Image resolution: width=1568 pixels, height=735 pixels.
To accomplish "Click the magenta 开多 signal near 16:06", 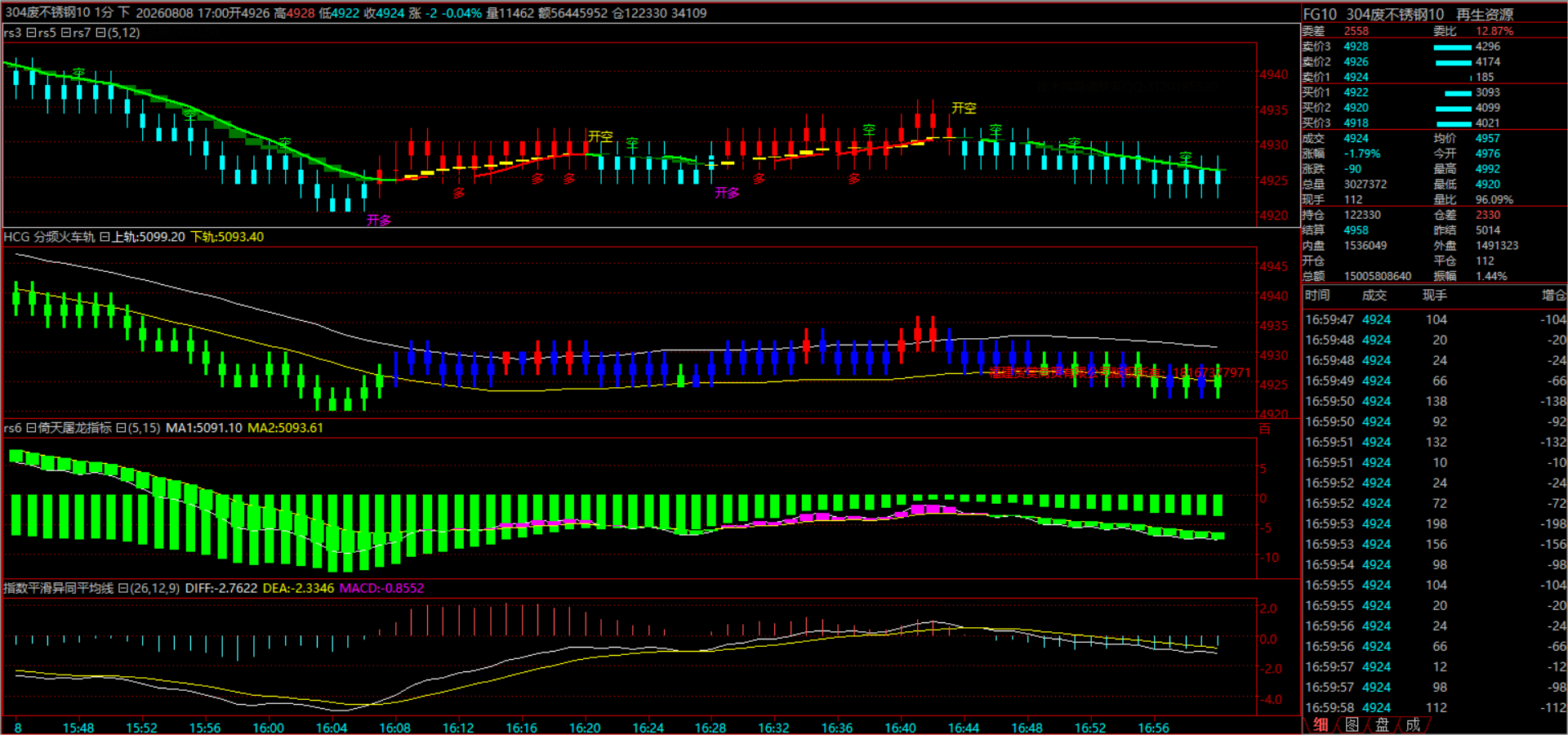I will 379,220.
